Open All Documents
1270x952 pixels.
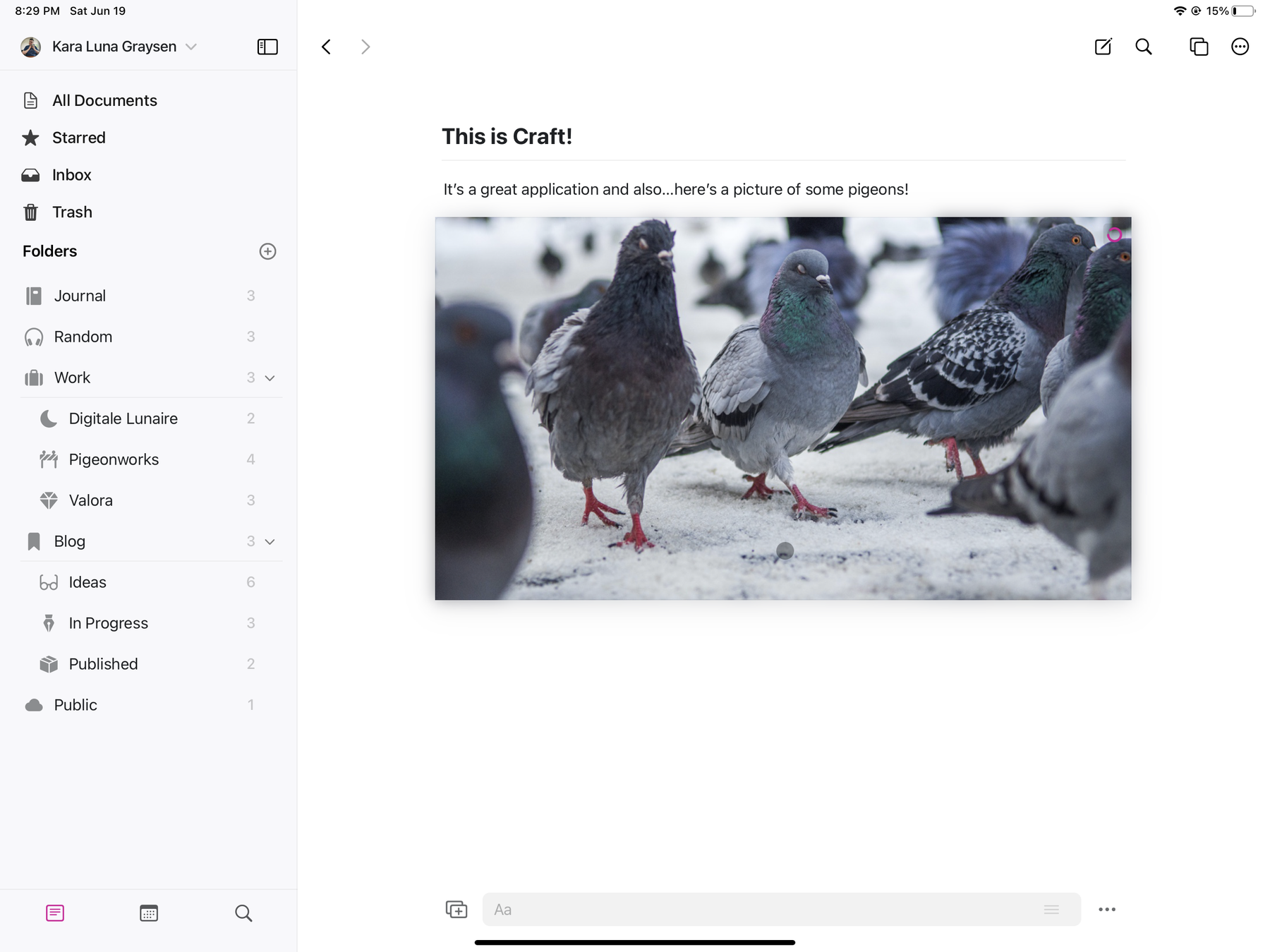[104, 100]
